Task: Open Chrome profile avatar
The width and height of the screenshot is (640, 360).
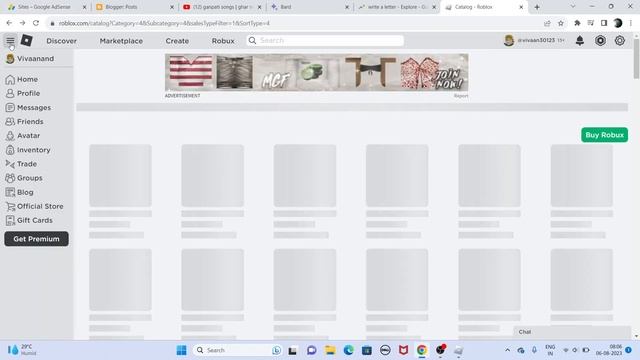Action: point(618,23)
